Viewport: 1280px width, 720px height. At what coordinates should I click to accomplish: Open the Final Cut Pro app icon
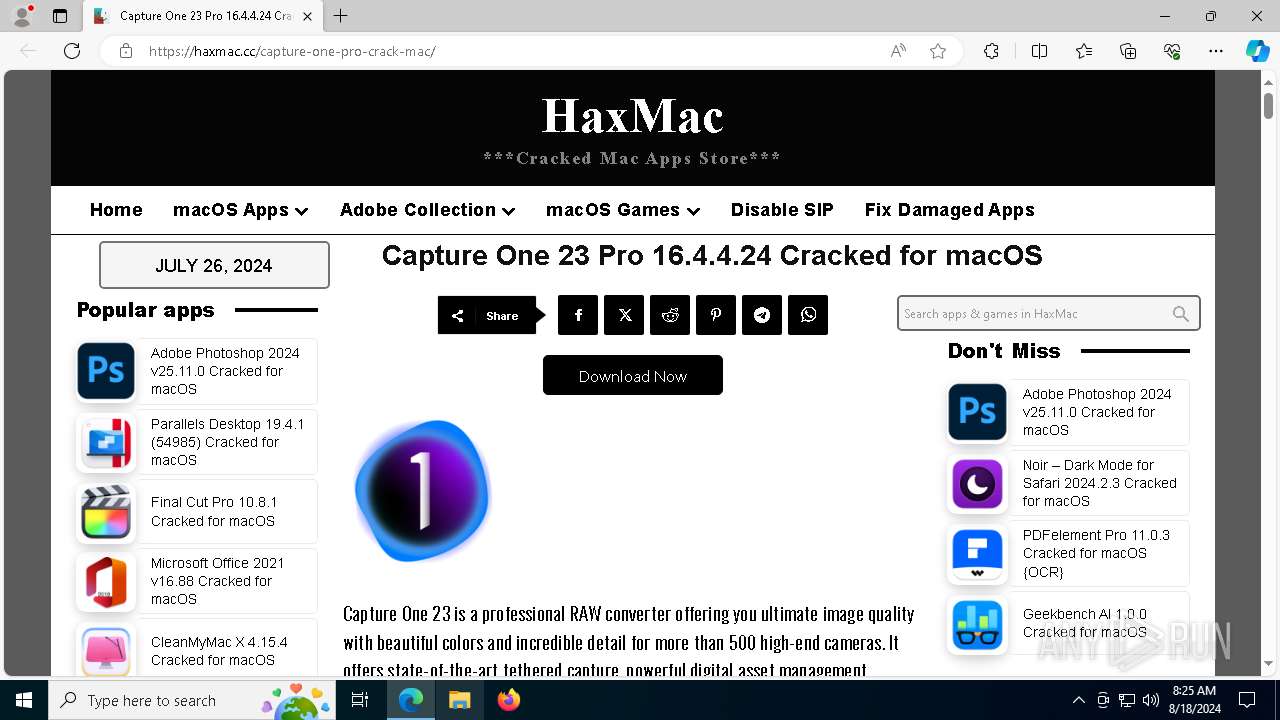(x=106, y=512)
